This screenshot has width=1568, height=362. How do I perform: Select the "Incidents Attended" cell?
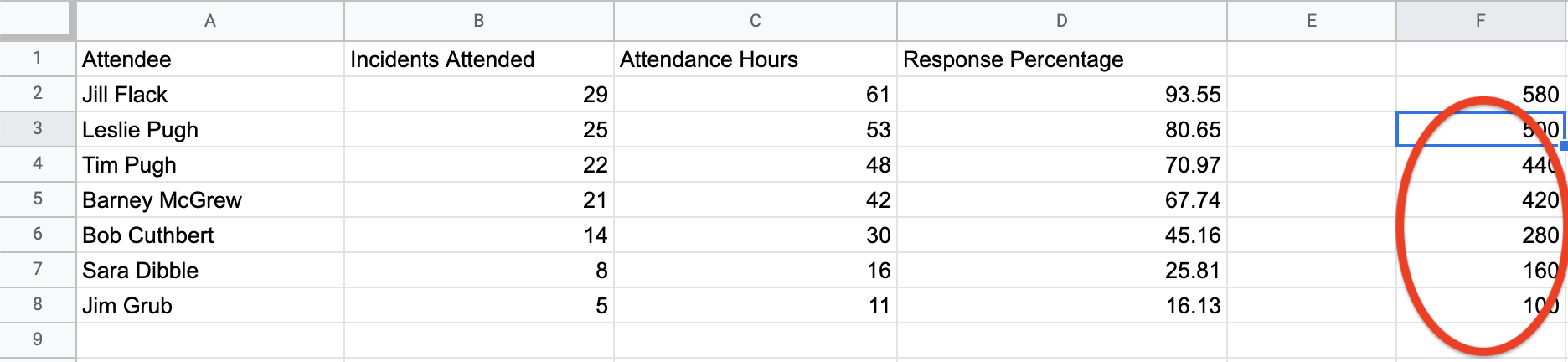point(478,59)
